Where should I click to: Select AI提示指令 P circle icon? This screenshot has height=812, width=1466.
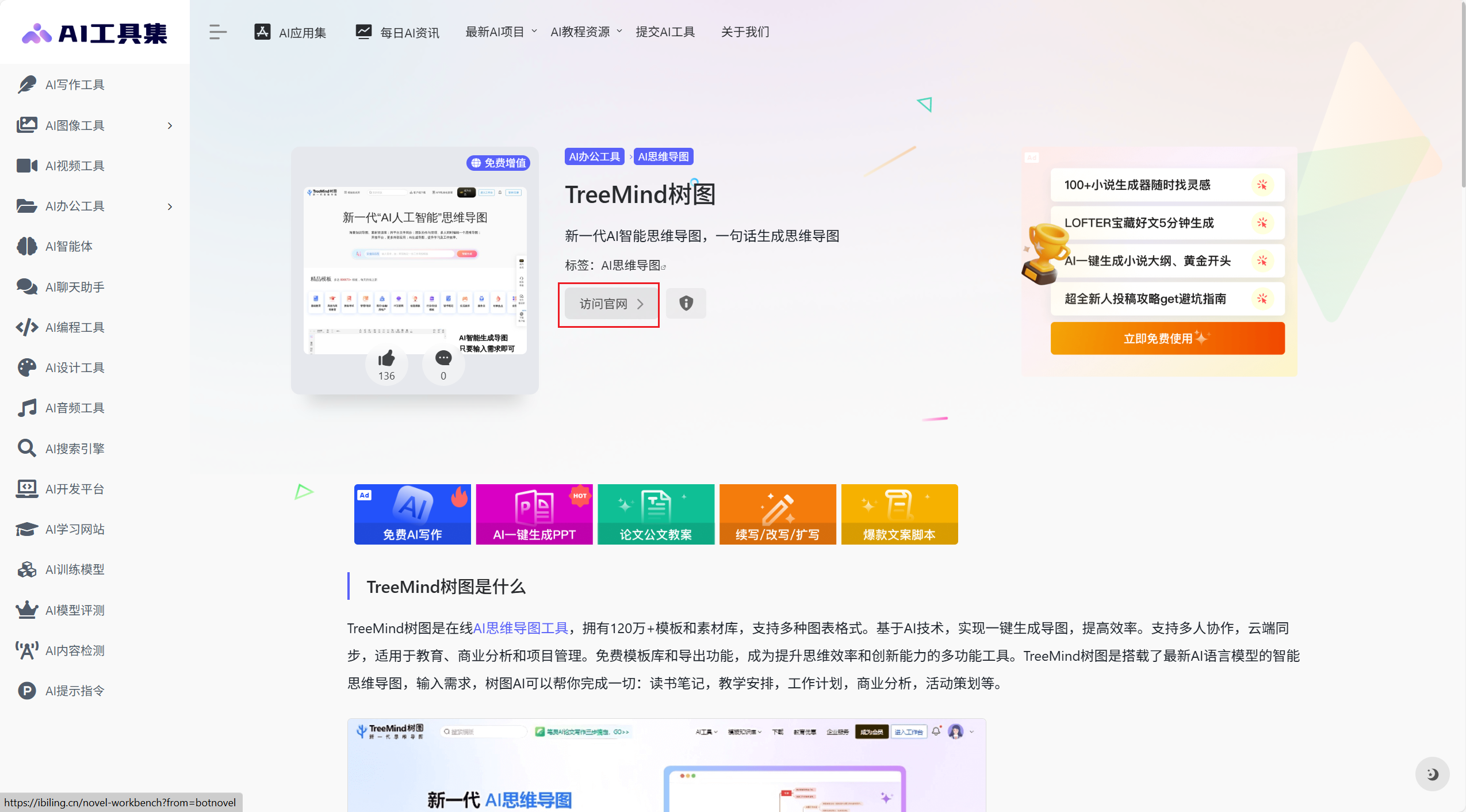[x=26, y=691]
